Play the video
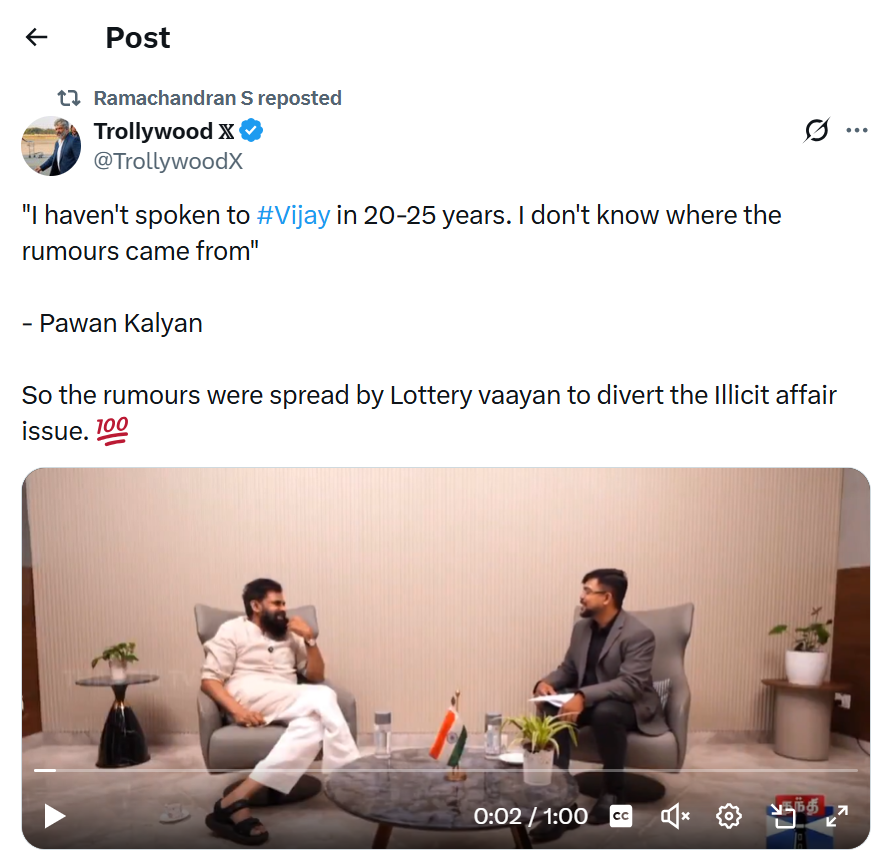 (55, 816)
